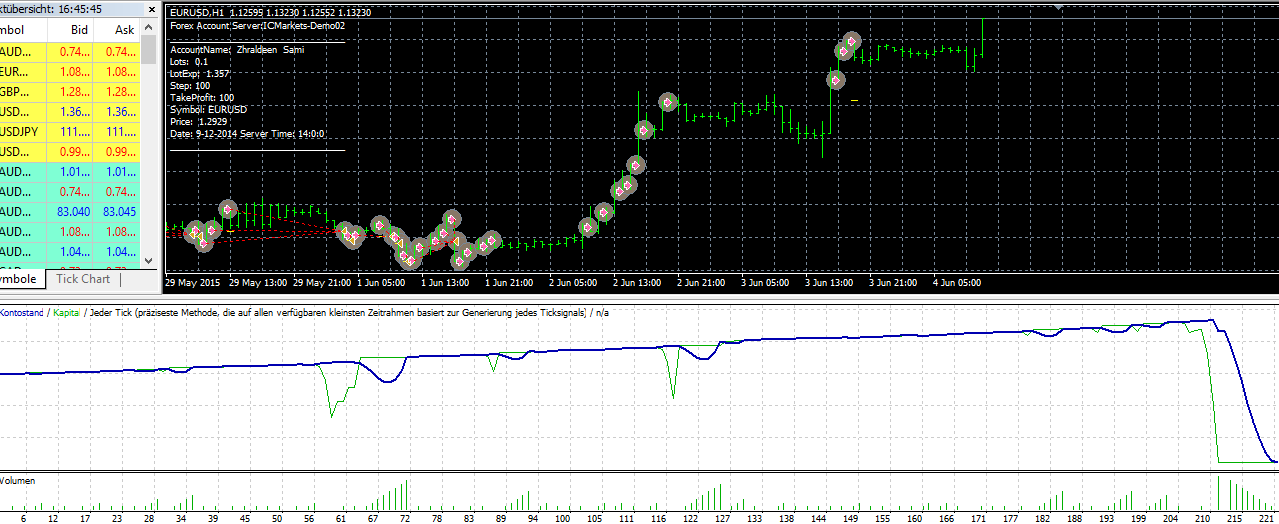The height and width of the screenshot is (524, 1279).
Task: Click the bid 111... in the USDJPY row
Action: tap(75, 132)
